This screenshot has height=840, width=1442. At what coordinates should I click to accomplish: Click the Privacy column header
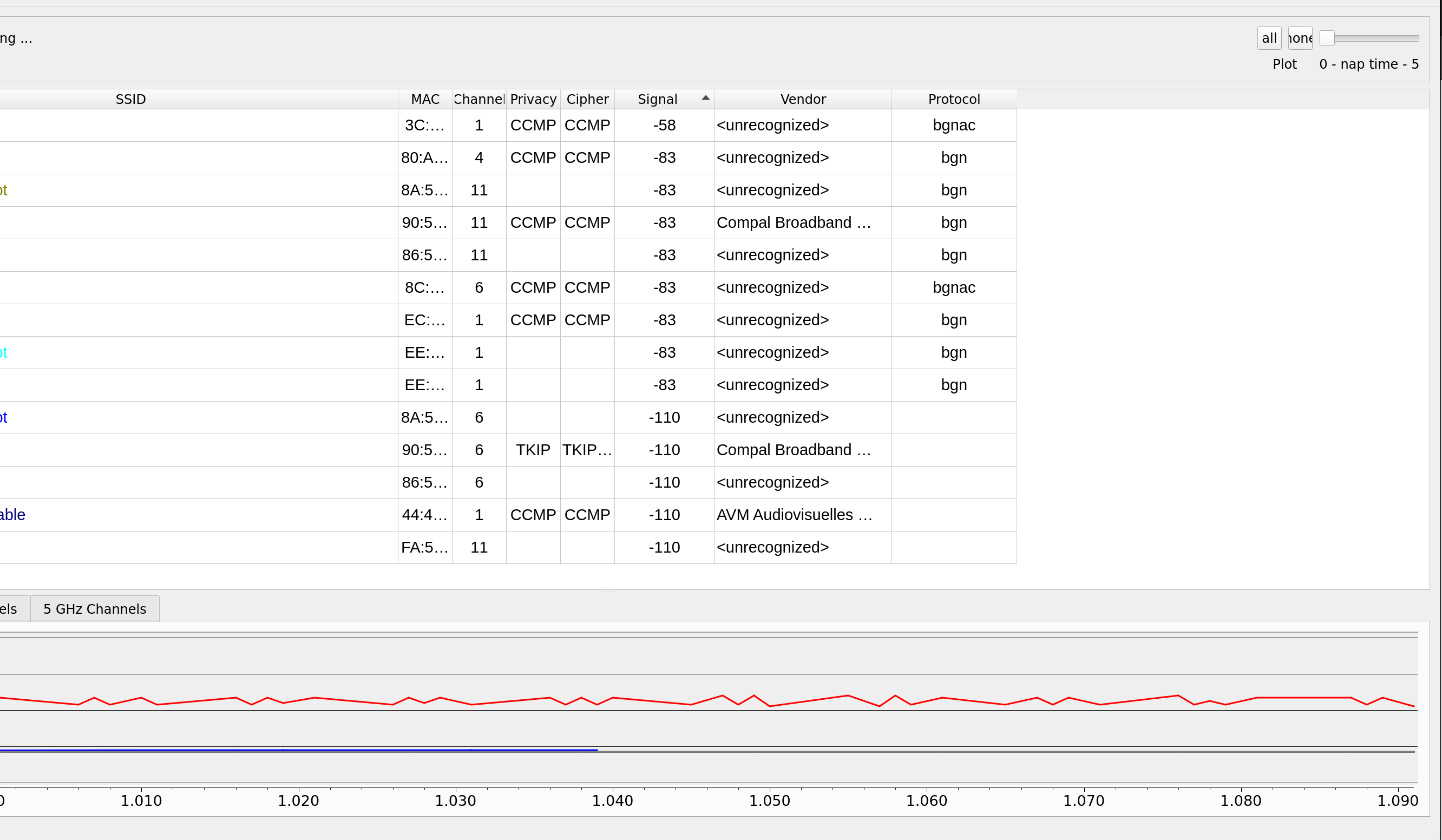pos(533,99)
